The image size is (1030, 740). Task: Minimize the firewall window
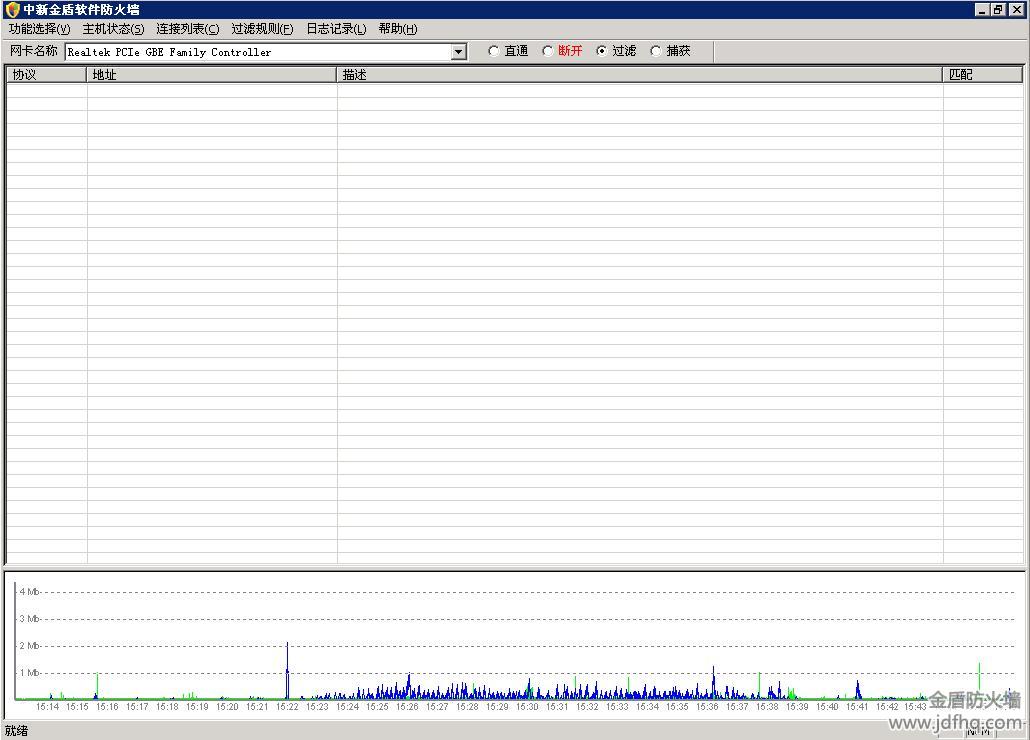coord(983,10)
